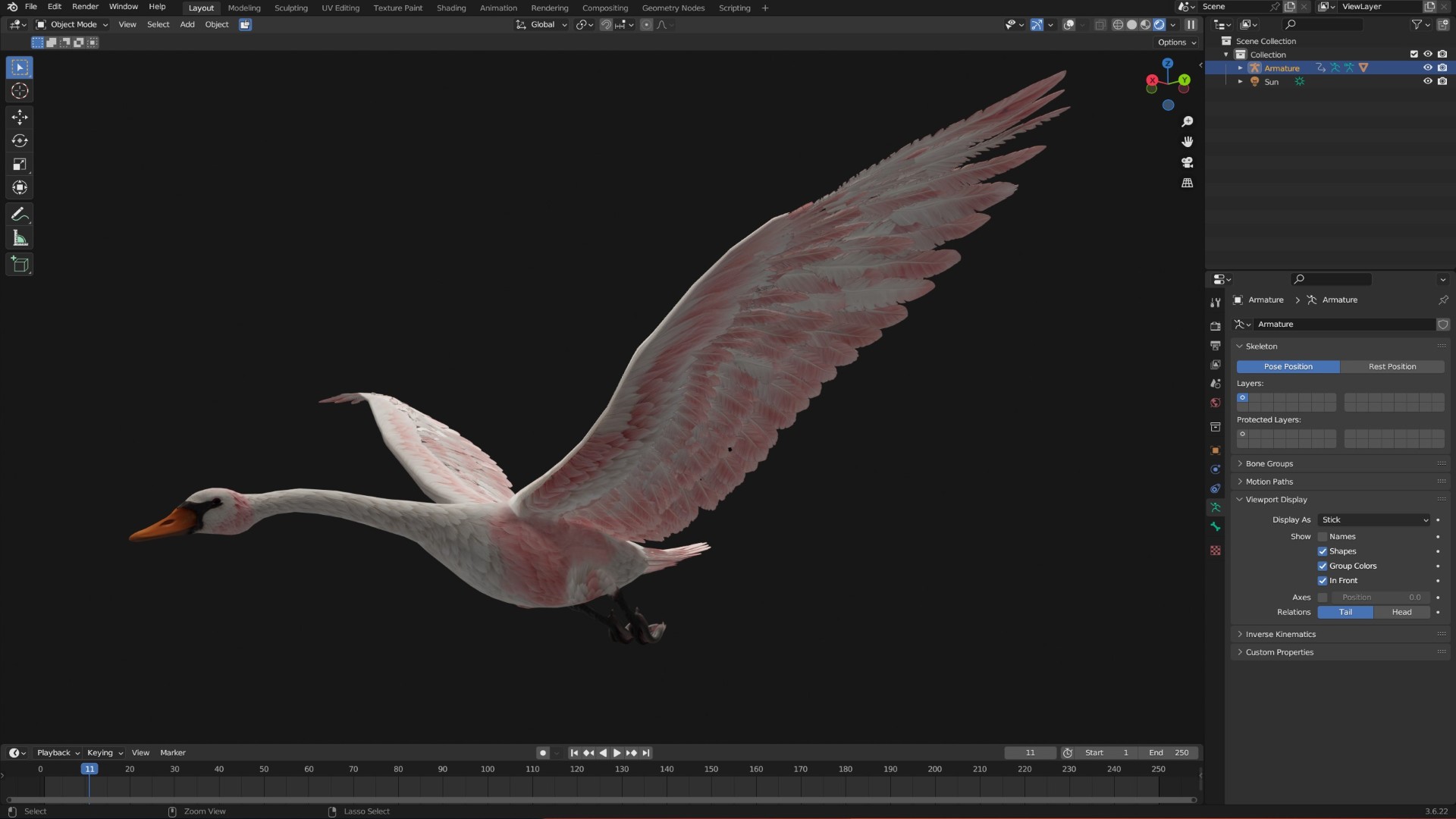
Task: Click the pan view hand icon
Action: pos(1188,142)
